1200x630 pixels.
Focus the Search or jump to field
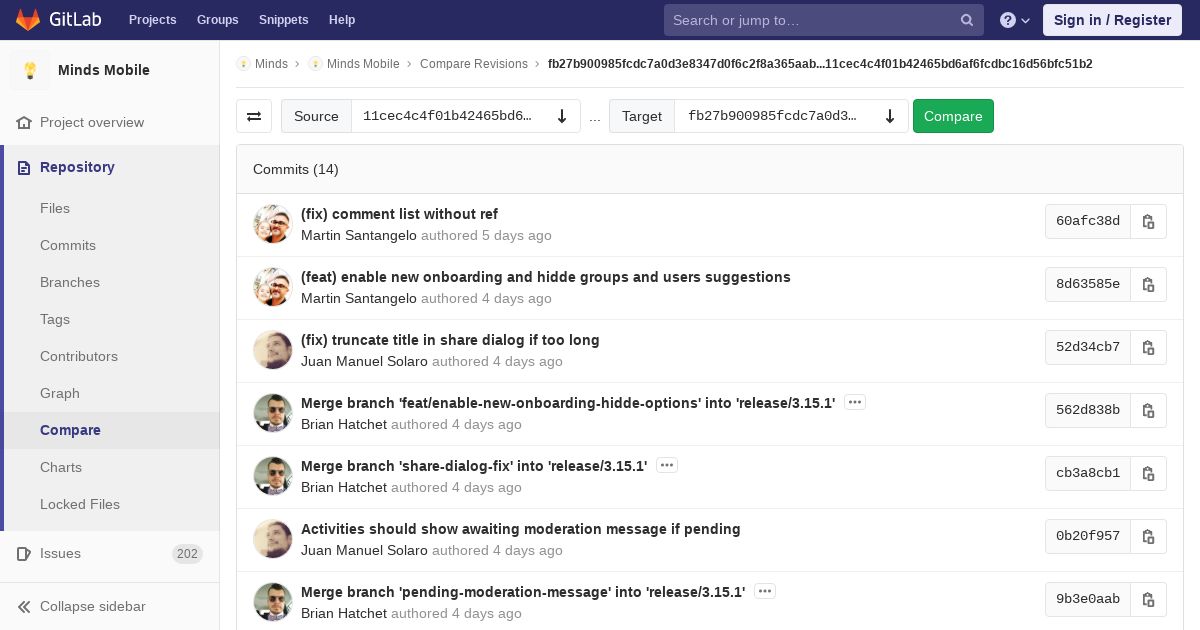pyautogui.click(x=812, y=20)
